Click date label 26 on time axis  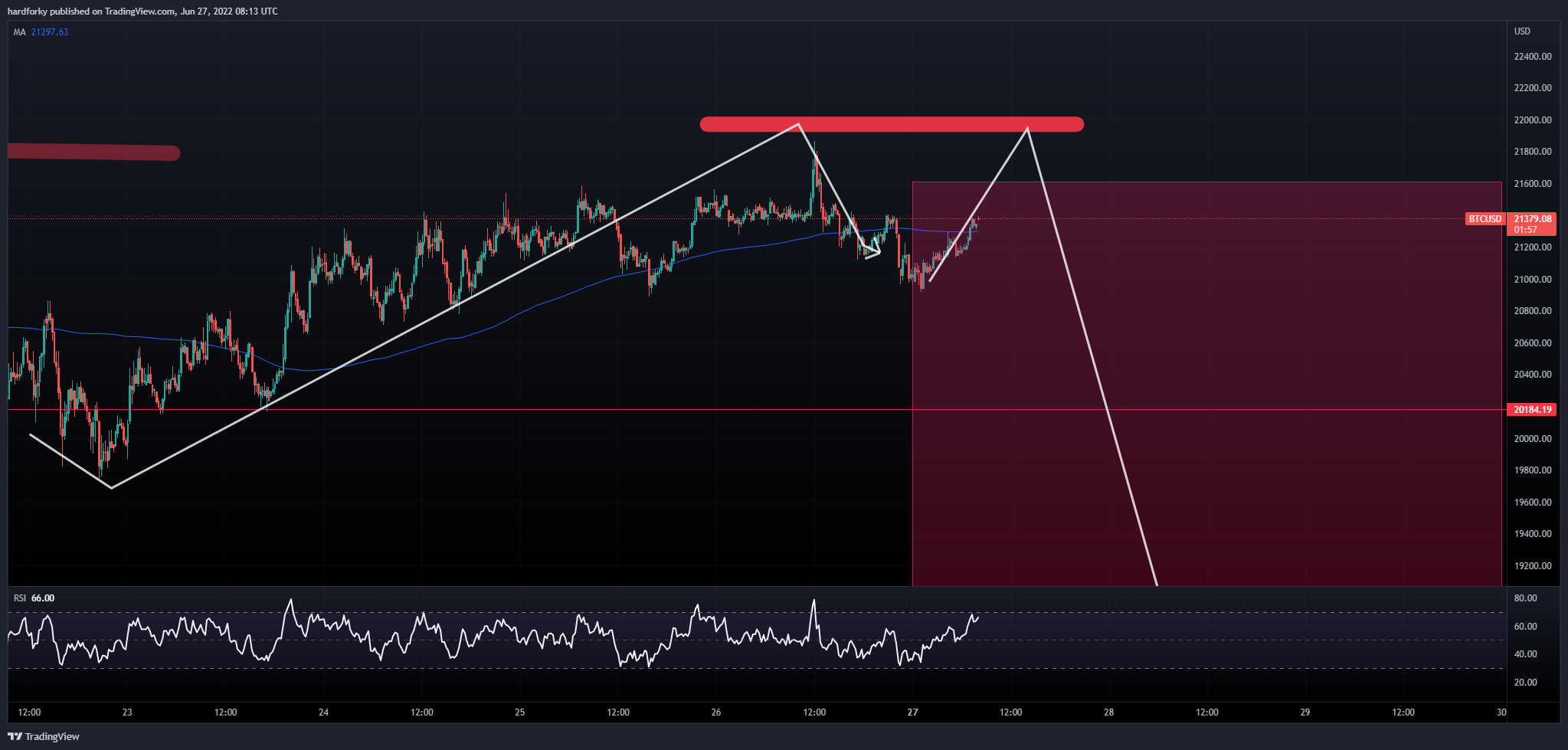pyautogui.click(x=716, y=712)
